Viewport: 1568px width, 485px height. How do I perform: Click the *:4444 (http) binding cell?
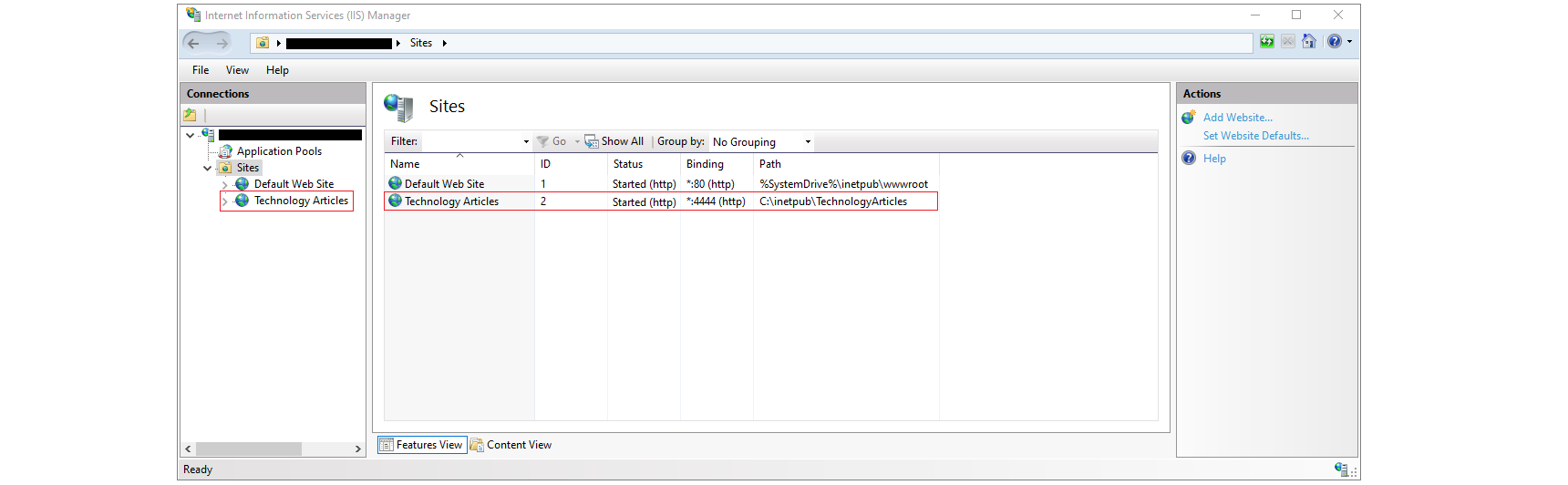point(716,202)
